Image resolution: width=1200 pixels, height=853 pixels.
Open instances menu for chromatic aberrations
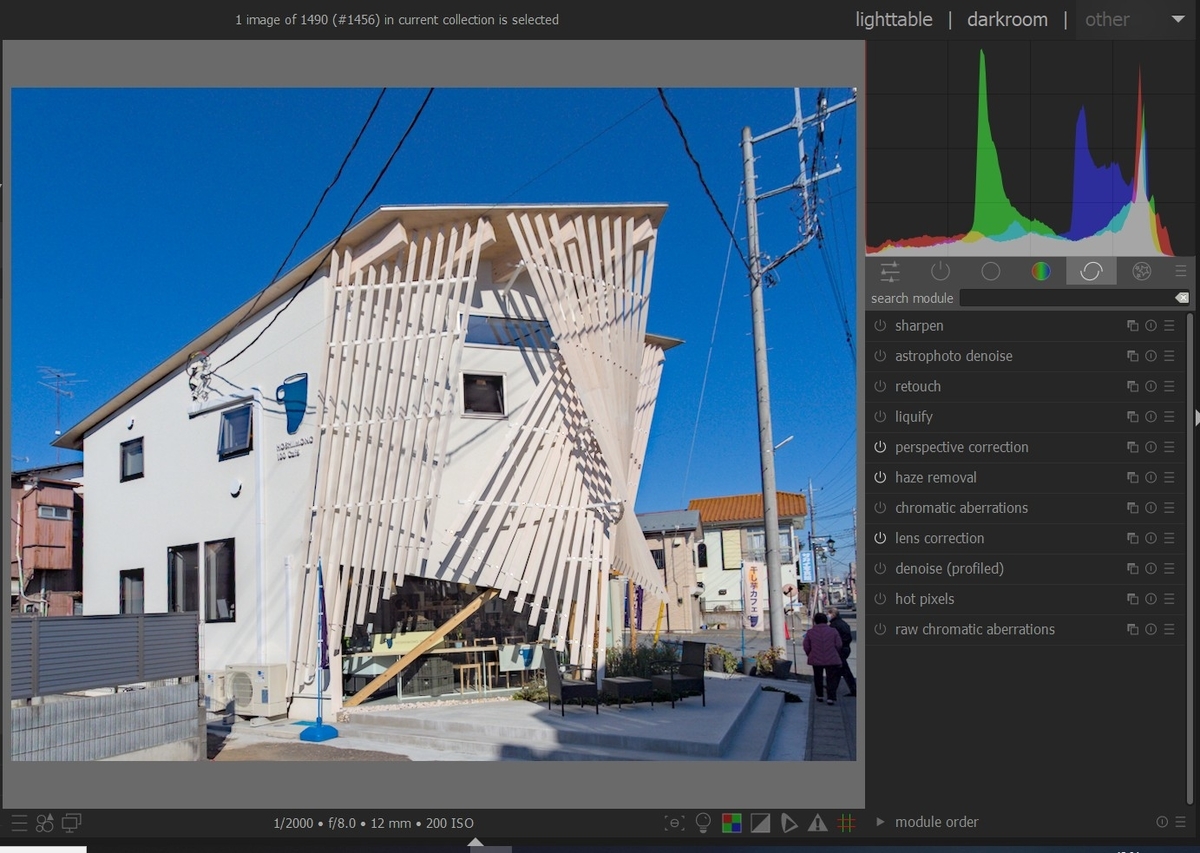1133,508
